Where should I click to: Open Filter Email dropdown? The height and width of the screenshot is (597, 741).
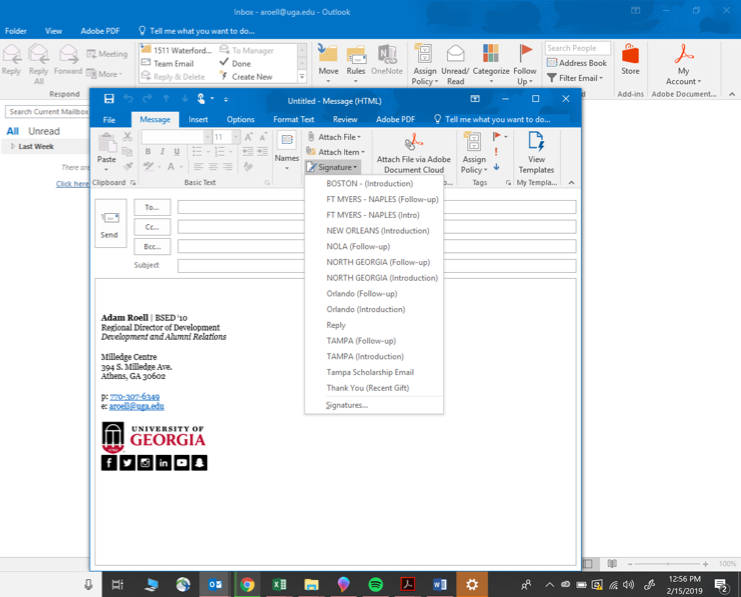click(575, 78)
